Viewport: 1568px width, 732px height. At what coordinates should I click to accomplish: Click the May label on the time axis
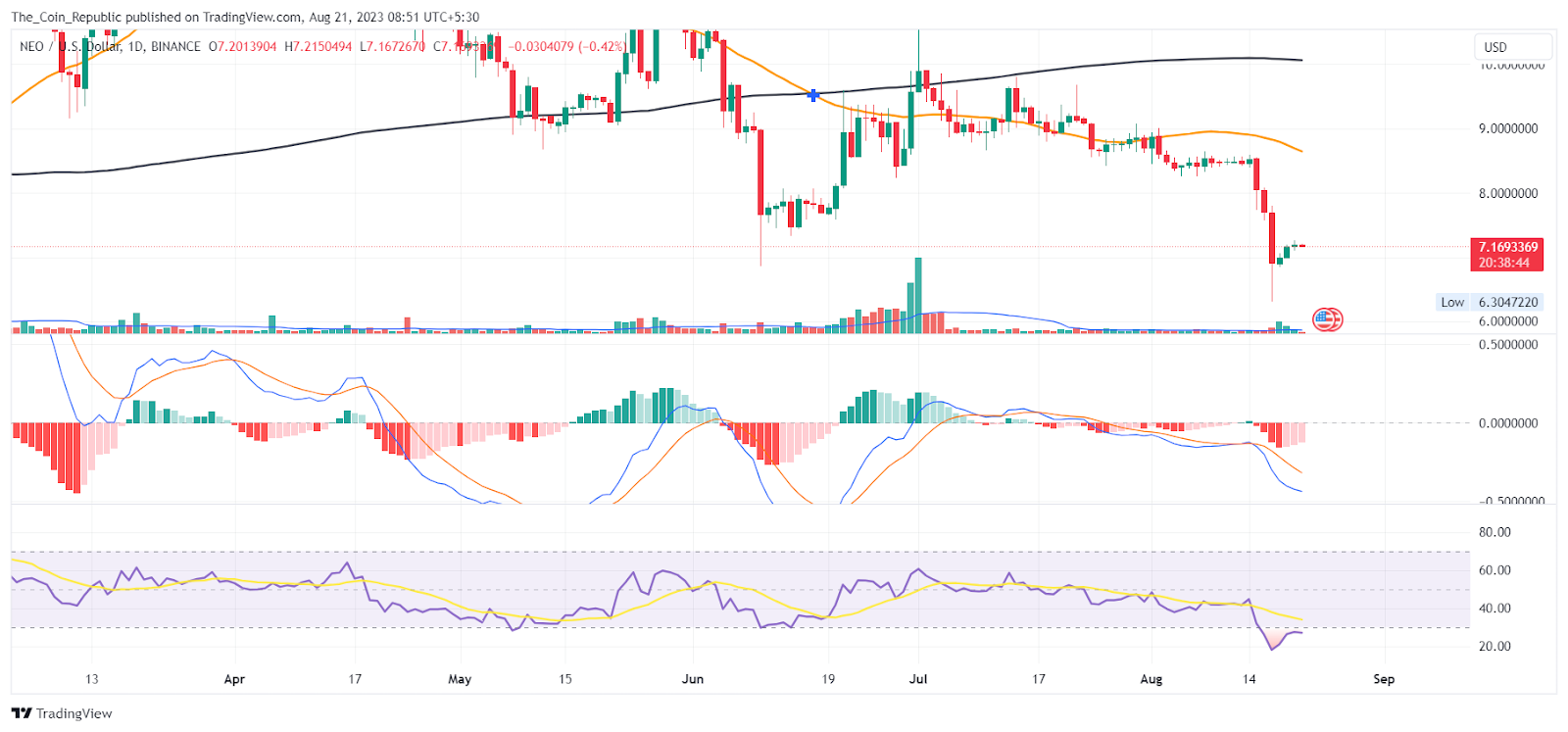460,679
